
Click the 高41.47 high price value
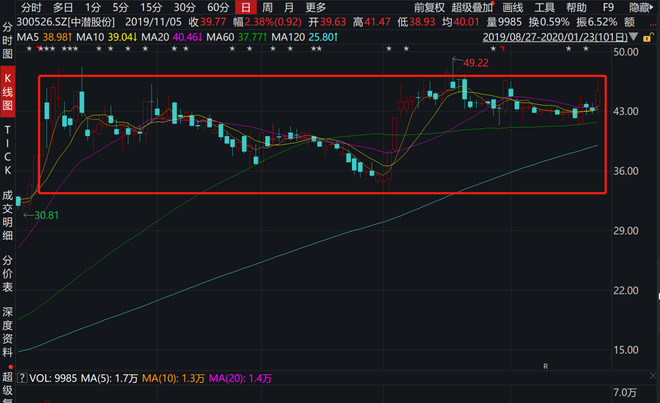point(371,22)
